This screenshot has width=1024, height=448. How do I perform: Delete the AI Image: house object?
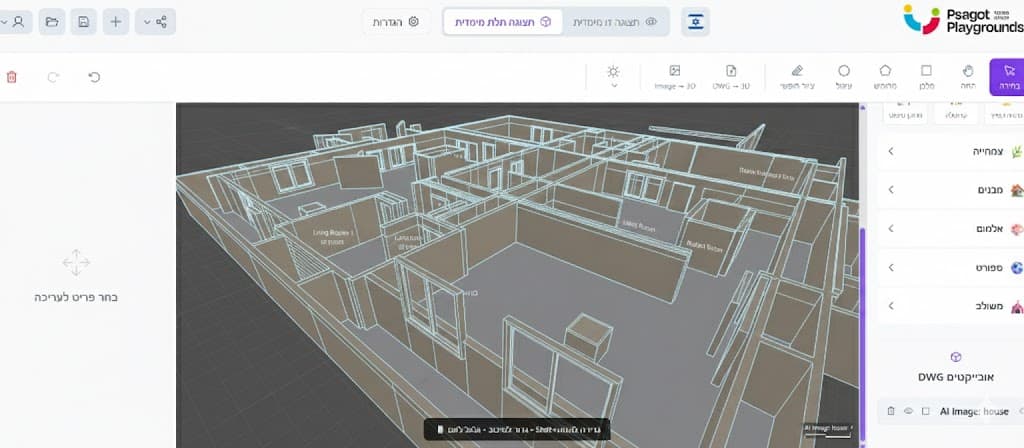[x=891, y=411]
